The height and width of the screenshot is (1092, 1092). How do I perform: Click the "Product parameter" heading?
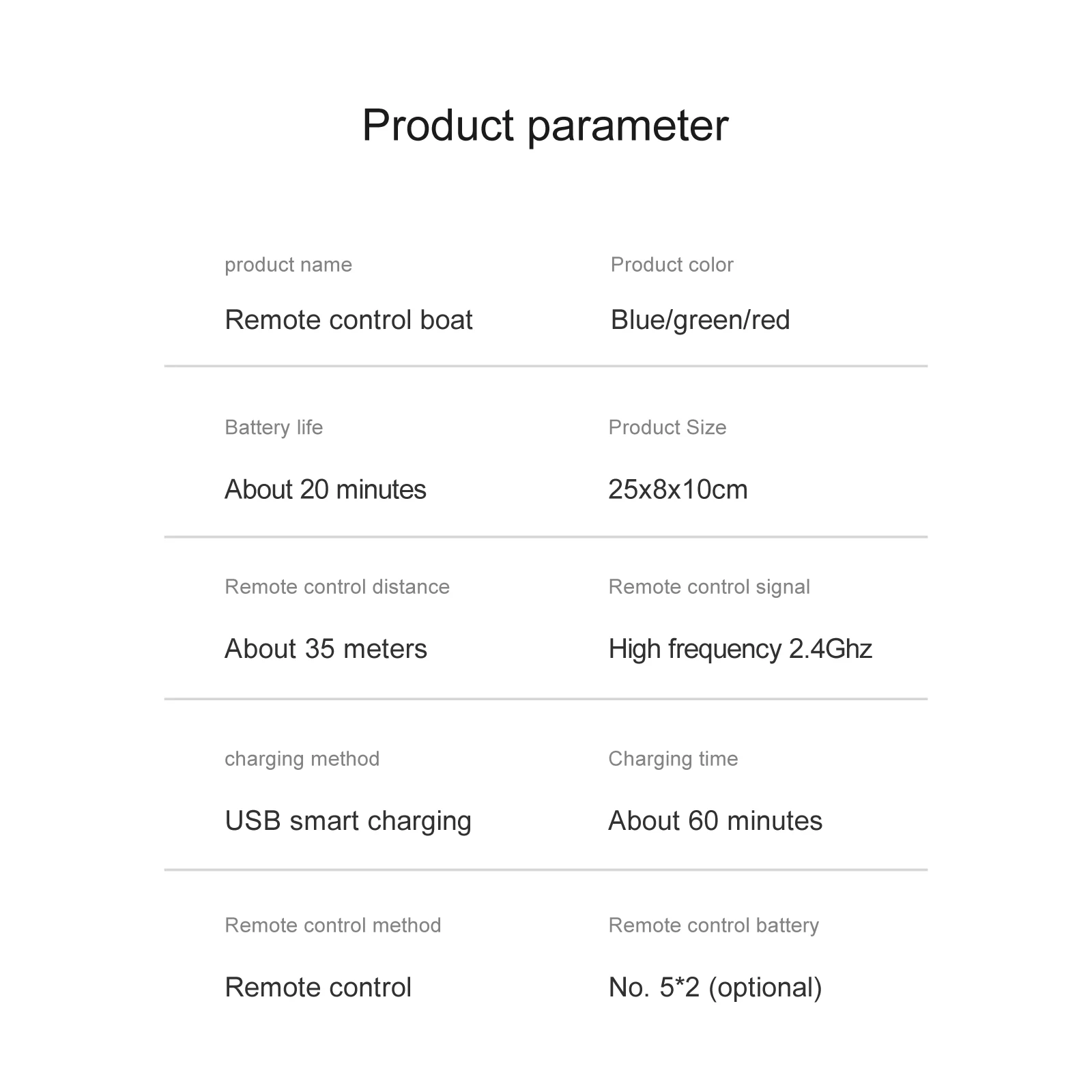pyautogui.click(x=545, y=126)
